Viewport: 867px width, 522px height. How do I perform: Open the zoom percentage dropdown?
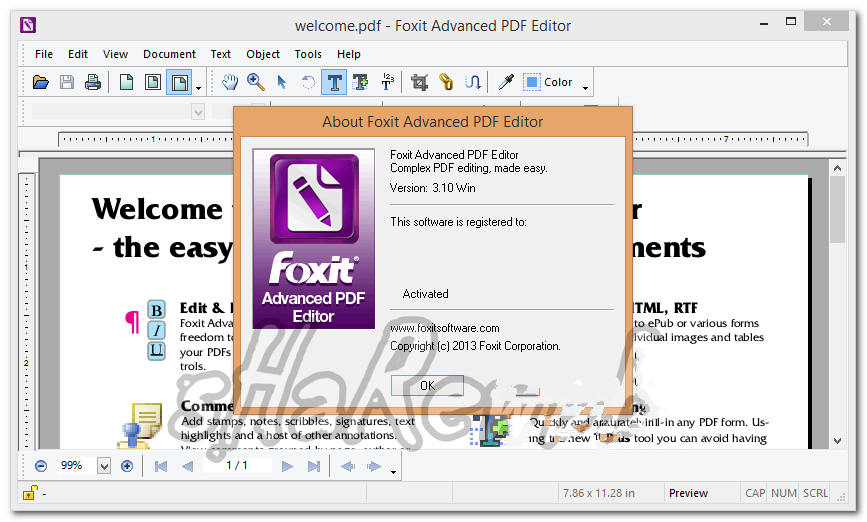104,466
